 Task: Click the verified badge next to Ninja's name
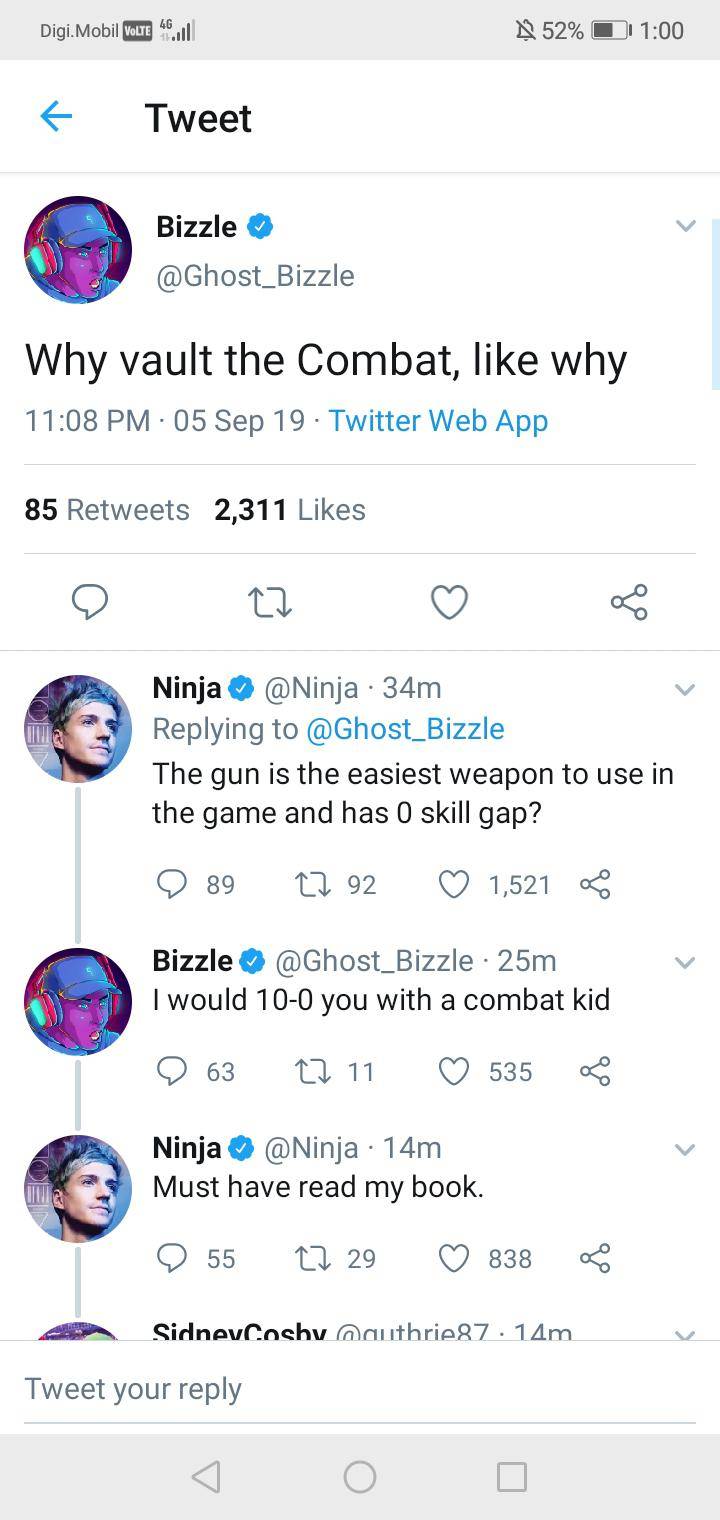click(x=241, y=688)
